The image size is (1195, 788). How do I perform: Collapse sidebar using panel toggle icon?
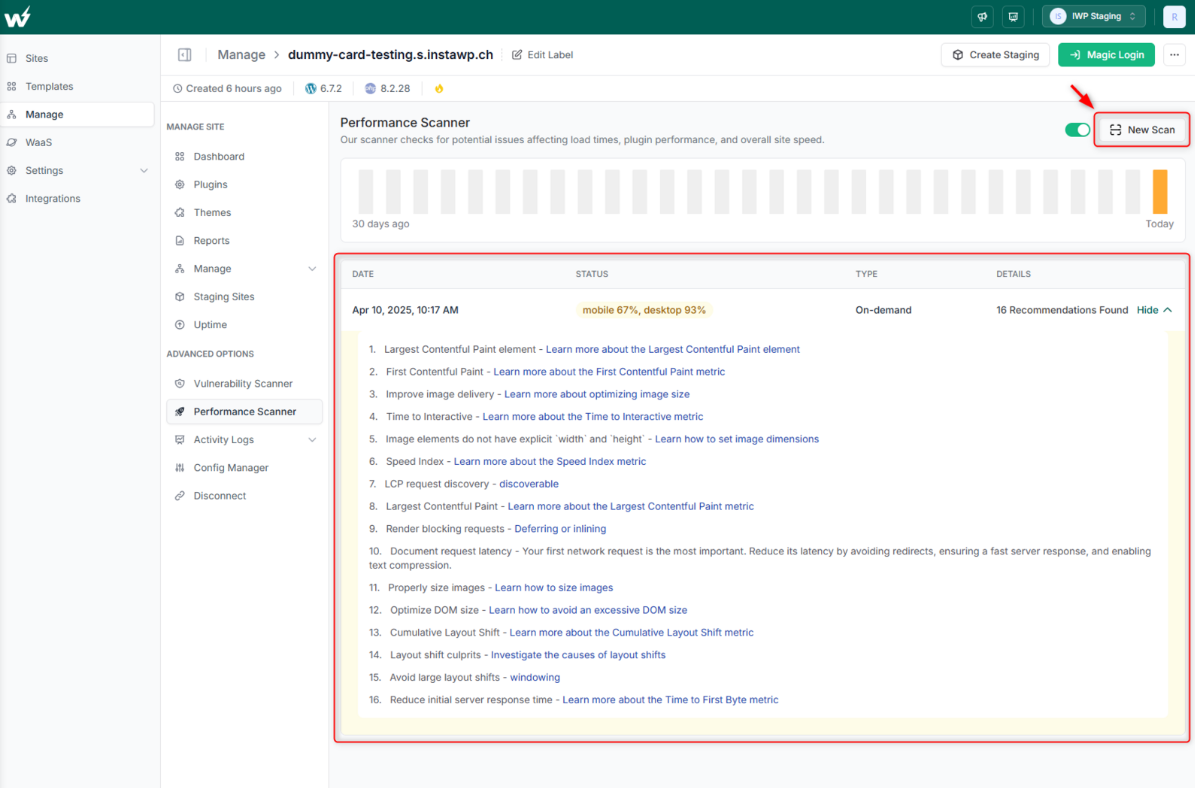tap(184, 55)
